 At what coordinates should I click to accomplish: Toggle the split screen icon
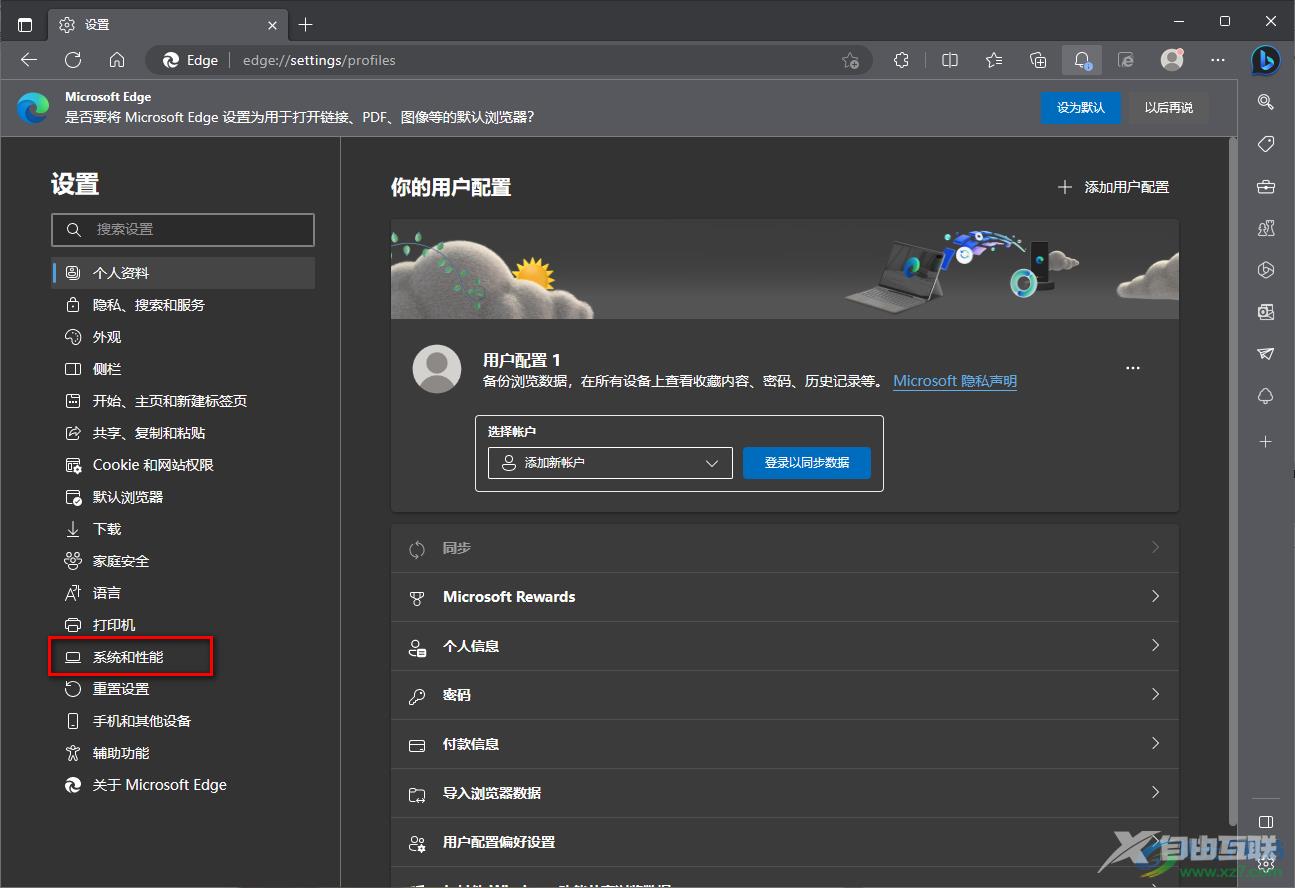point(950,60)
